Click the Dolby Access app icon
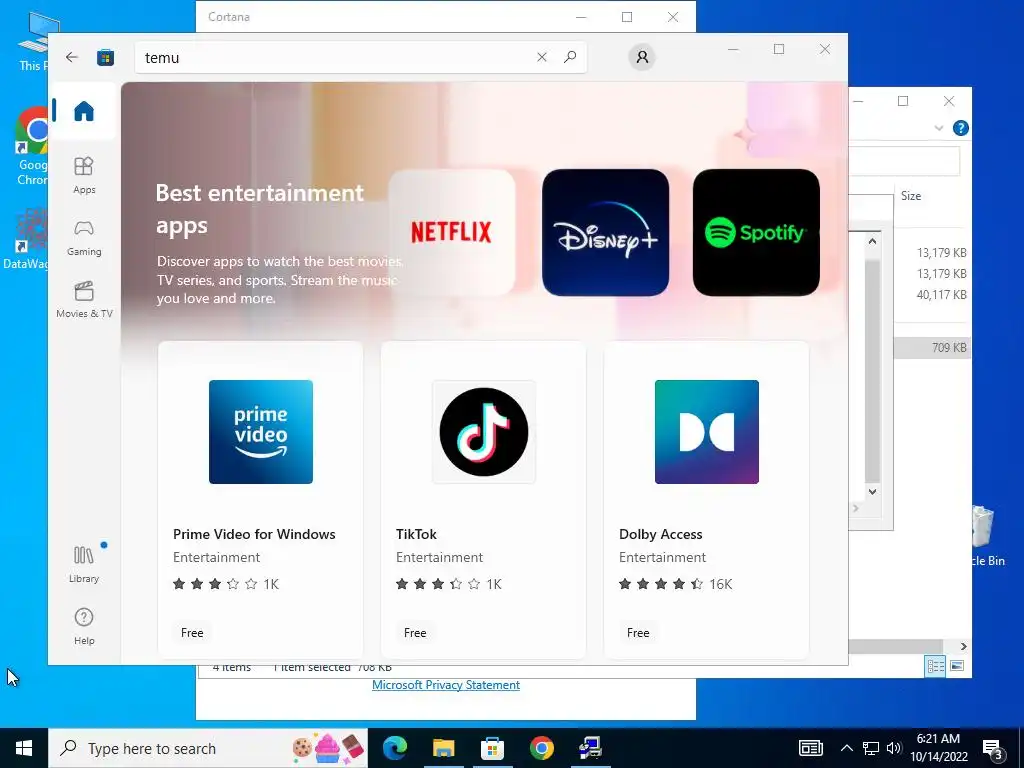This screenshot has height=768, width=1024. (x=707, y=432)
